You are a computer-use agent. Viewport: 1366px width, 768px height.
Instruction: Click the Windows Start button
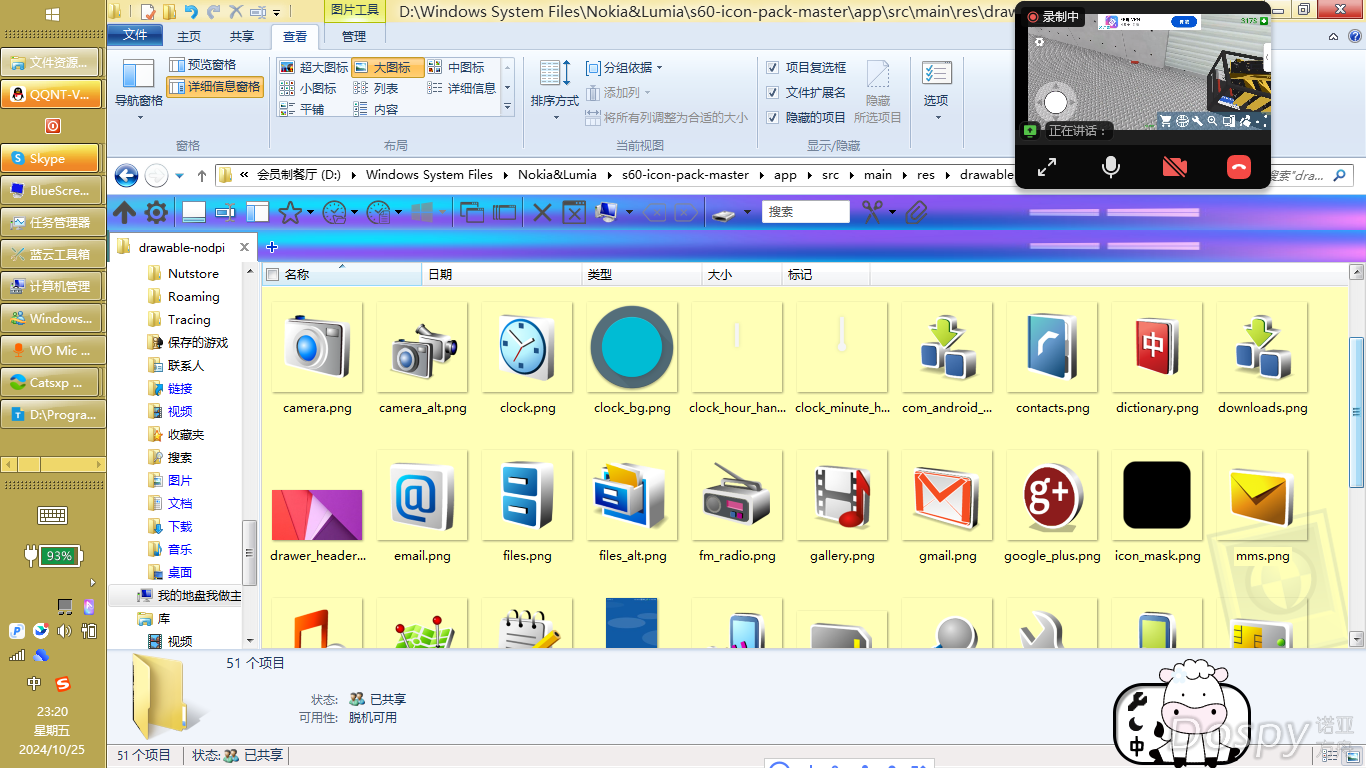coord(52,14)
